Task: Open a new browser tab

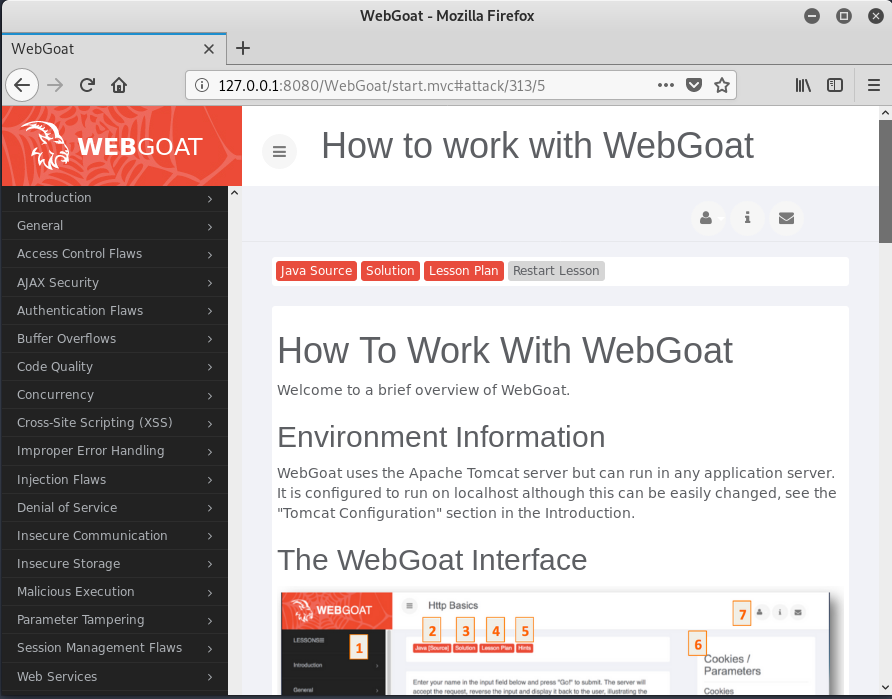Action: pyautogui.click(x=243, y=48)
